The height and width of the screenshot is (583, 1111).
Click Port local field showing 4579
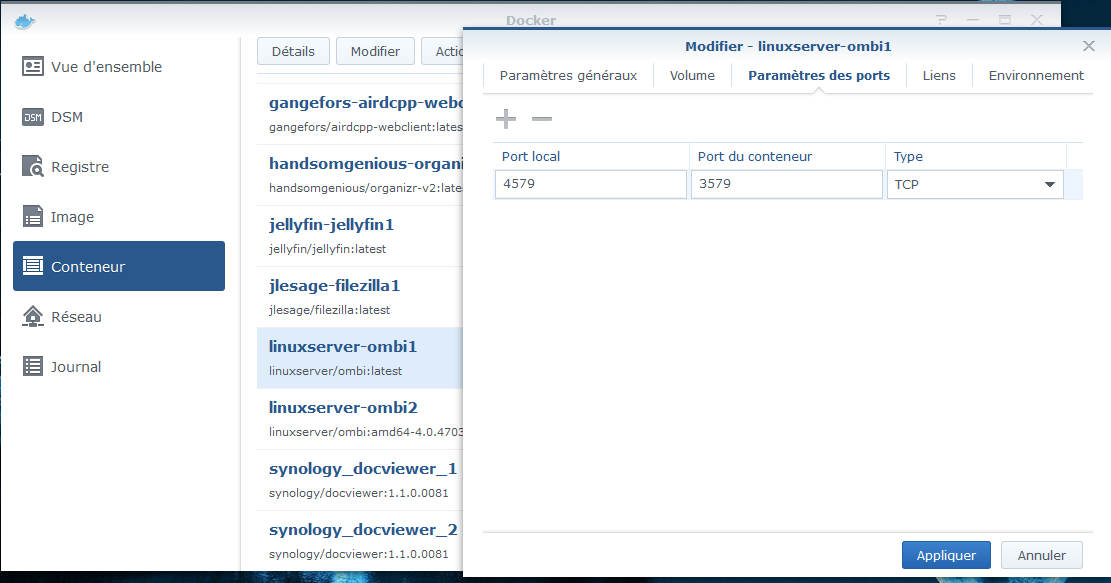(591, 184)
